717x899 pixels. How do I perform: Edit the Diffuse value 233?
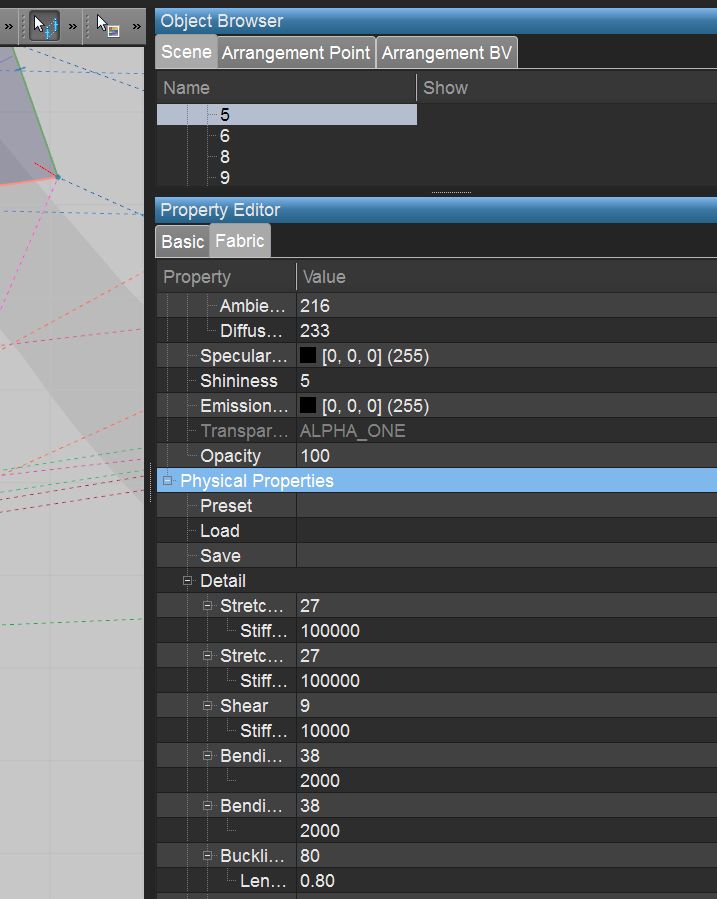click(507, 331)
